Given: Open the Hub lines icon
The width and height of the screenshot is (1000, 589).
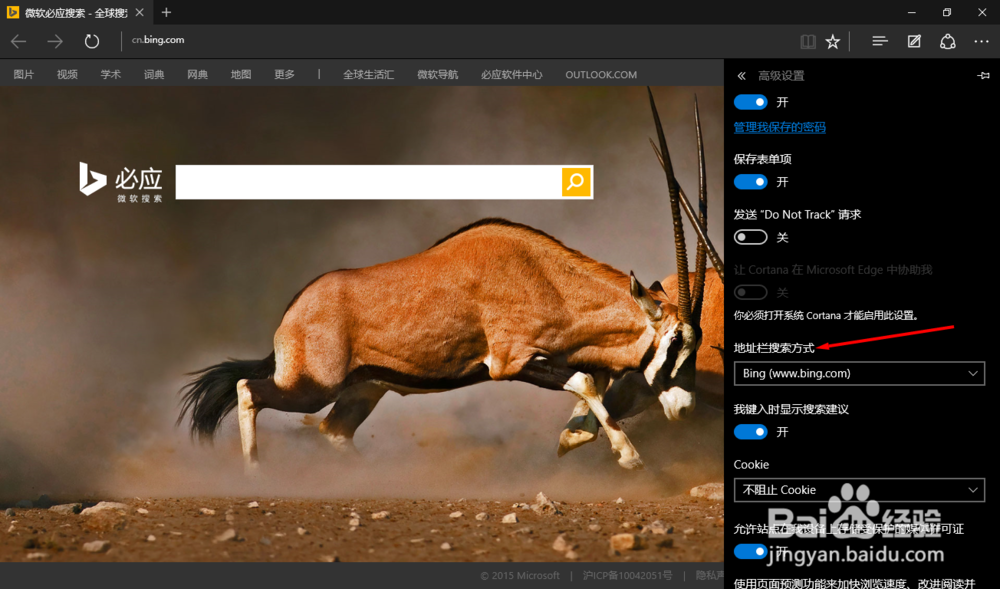Looking at the screenshot, I should click(x=880, y=41).
